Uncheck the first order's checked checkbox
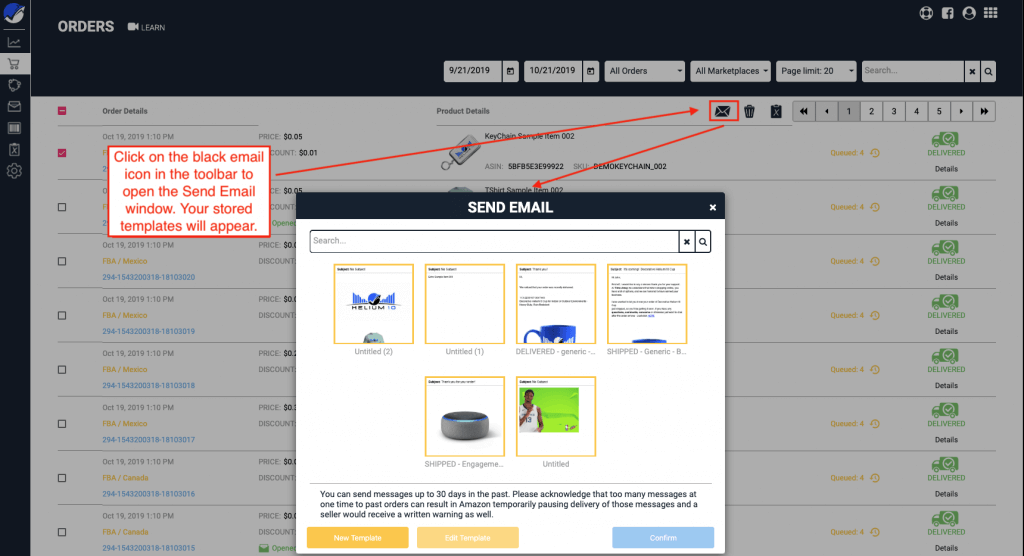Image resolution: width=1024 pixels, height=556 pixels. tap(62, 153)
